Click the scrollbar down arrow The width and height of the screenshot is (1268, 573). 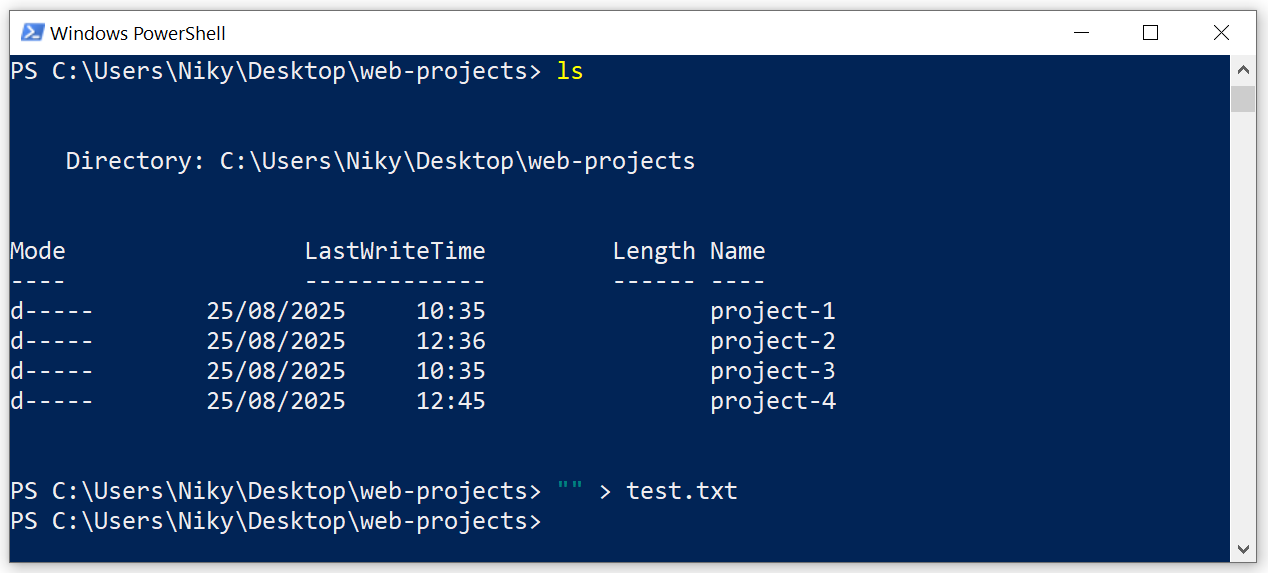coord(1243,548)
